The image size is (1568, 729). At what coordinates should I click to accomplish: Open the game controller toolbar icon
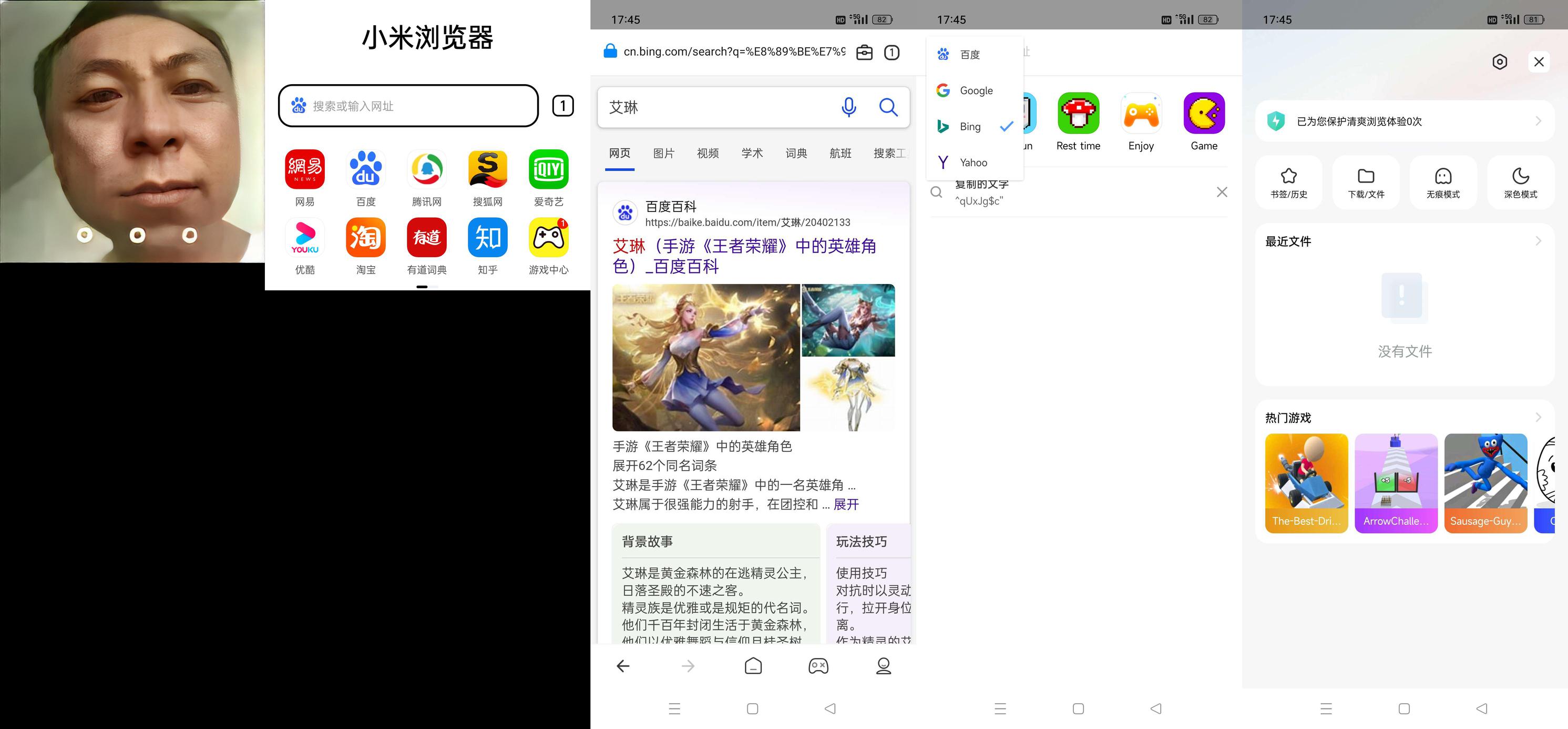(x=818, y=666)
